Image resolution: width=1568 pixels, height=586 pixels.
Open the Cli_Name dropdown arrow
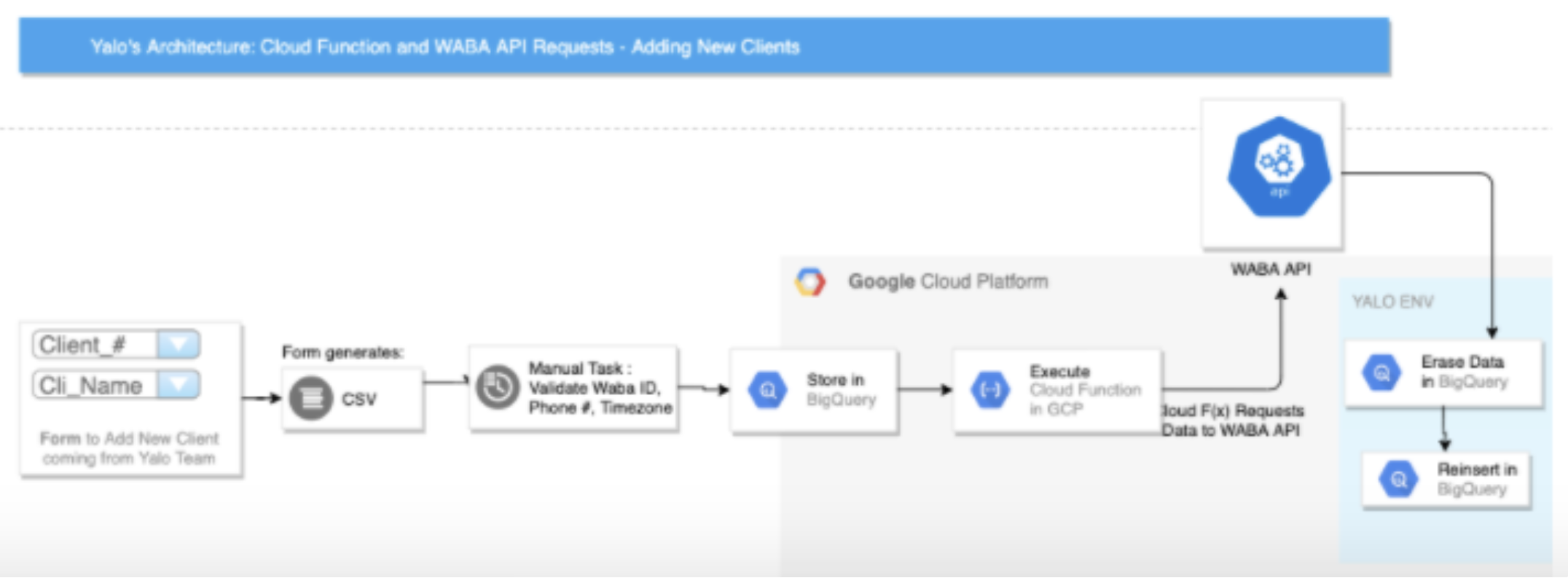pos(179,385)
